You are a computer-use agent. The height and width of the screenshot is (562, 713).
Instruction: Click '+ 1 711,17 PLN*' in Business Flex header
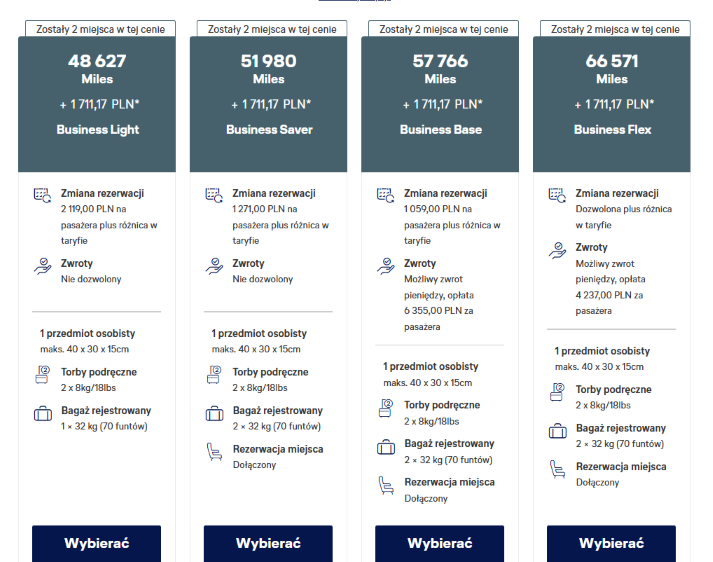pos(614,105)
